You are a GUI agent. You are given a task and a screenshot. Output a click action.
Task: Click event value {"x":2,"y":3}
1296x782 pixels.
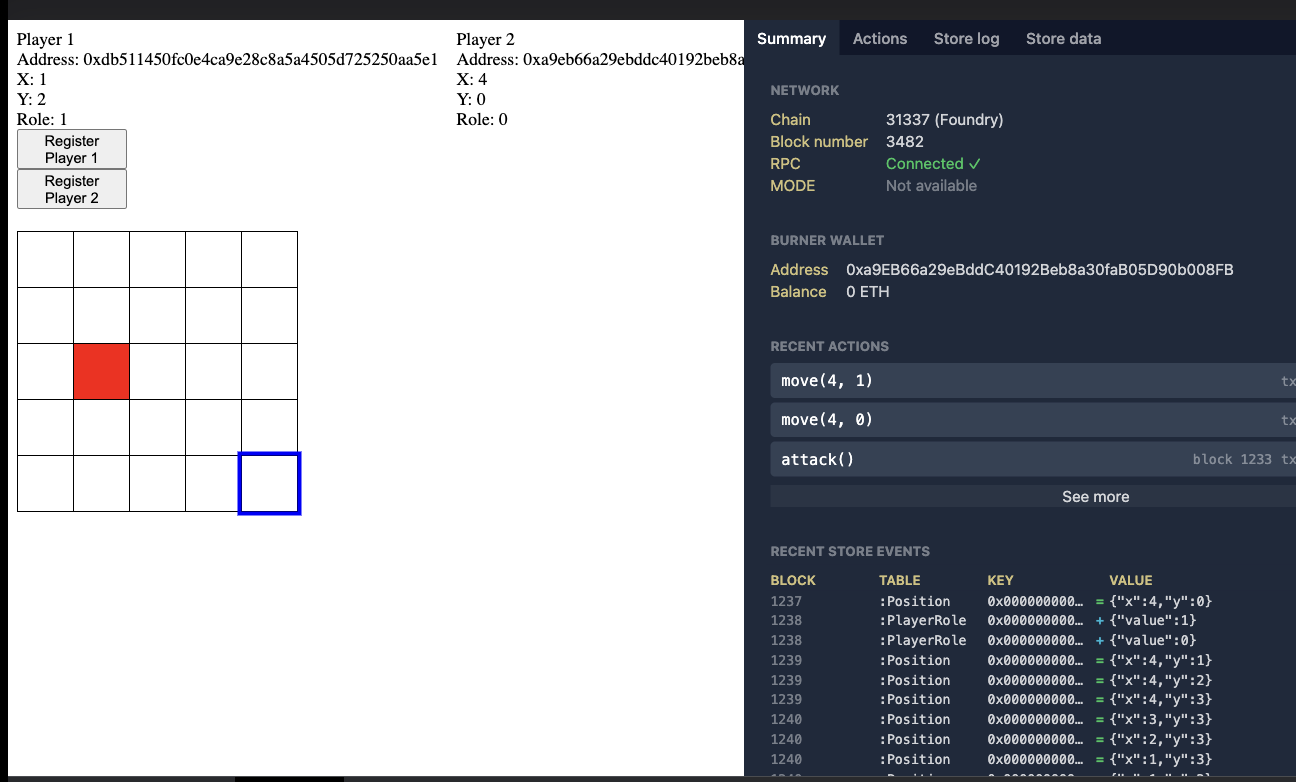click(x=1161, y=739)
